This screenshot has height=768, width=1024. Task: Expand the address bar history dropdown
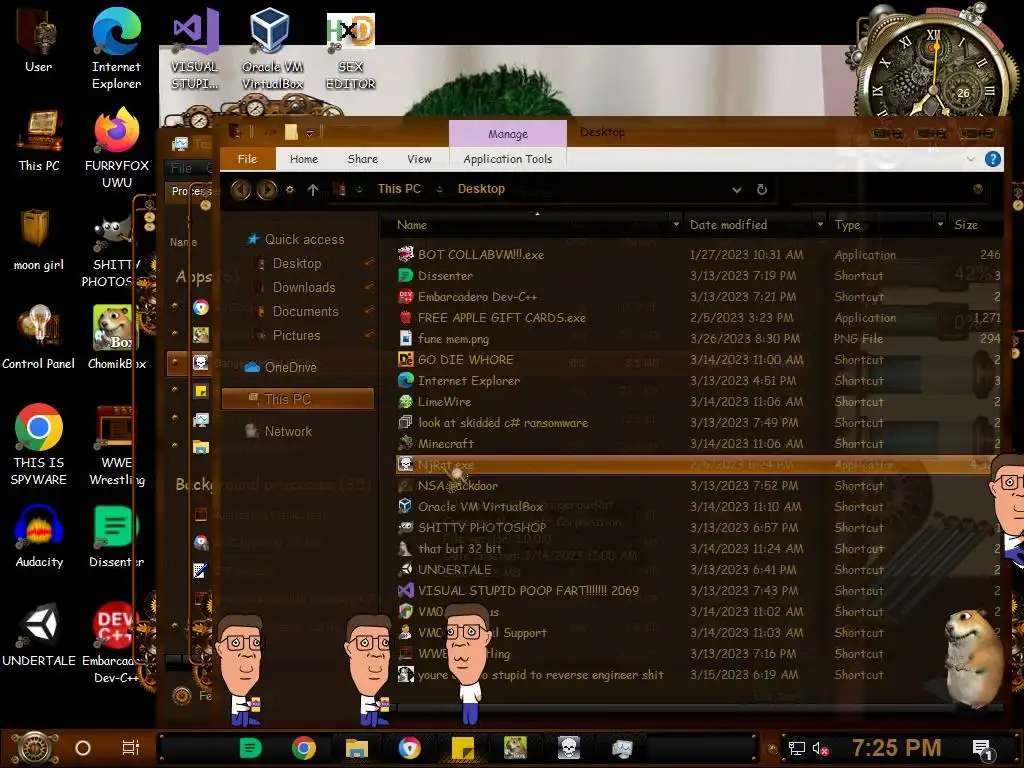(737, 189)
